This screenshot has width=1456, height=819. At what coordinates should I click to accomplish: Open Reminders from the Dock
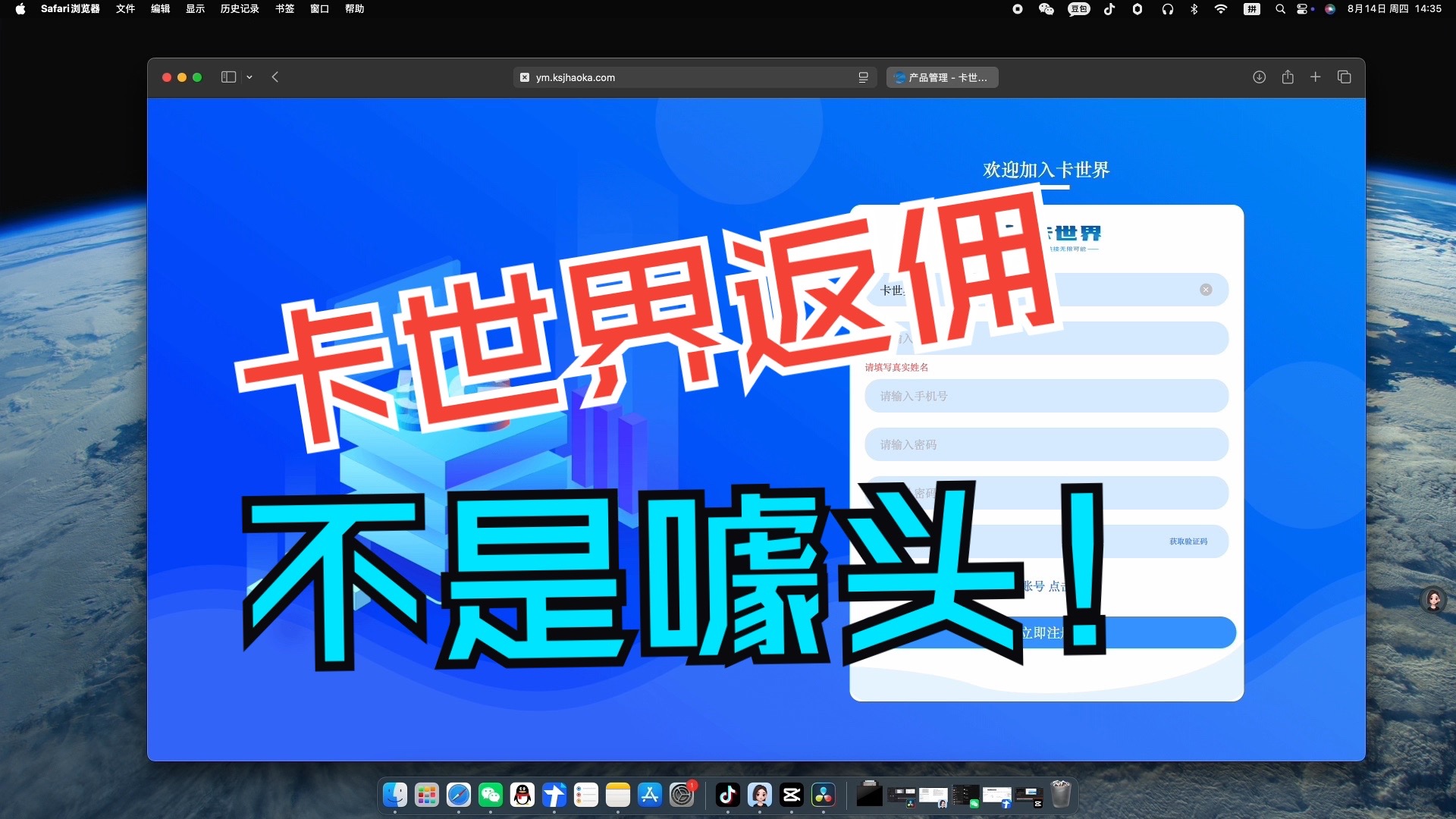[x=586, y=795]
